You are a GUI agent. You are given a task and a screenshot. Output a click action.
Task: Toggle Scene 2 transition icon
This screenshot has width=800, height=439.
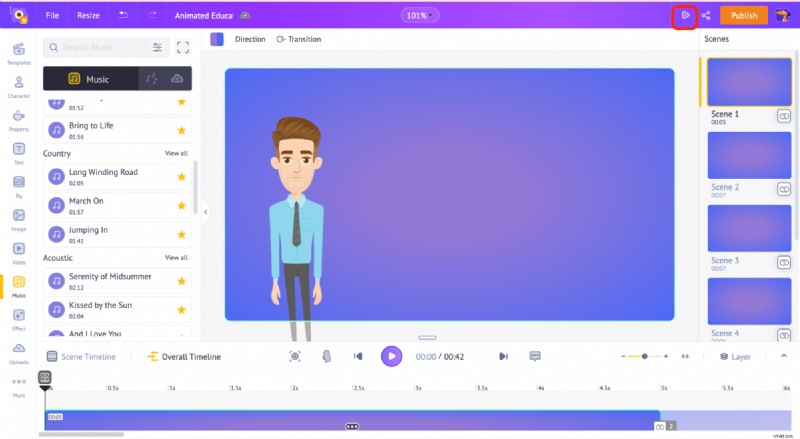click(784, 189)
